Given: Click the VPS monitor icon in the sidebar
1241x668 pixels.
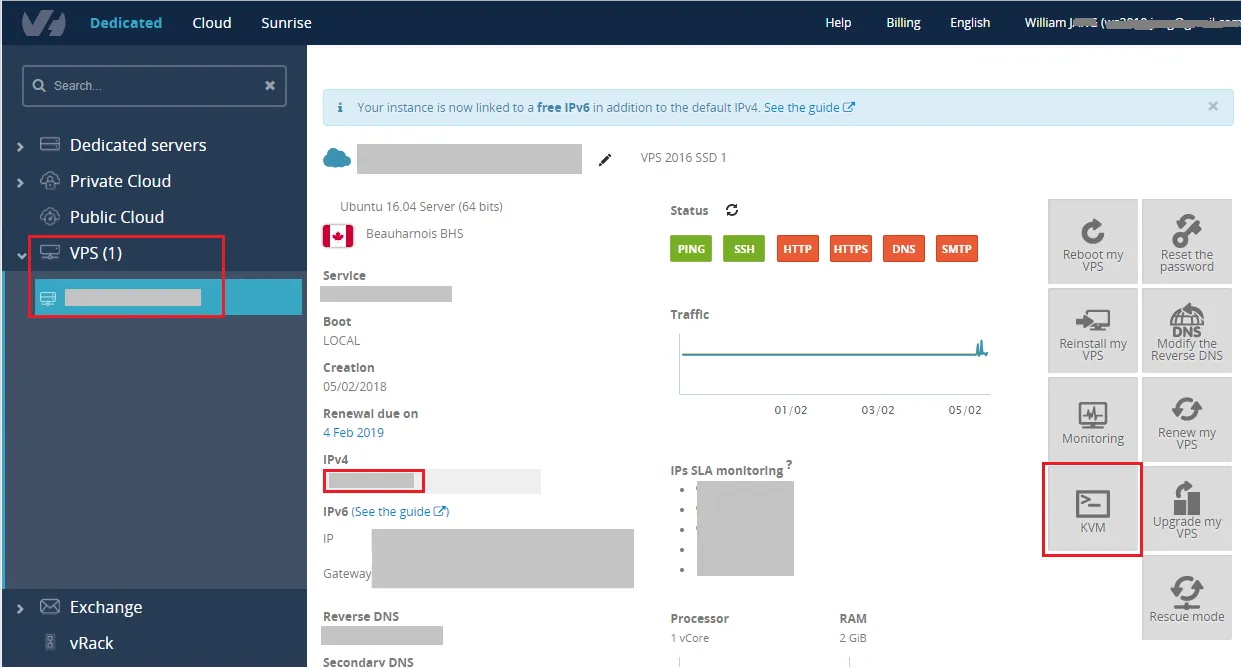Looking at the screenshot, I should [50, 253].
